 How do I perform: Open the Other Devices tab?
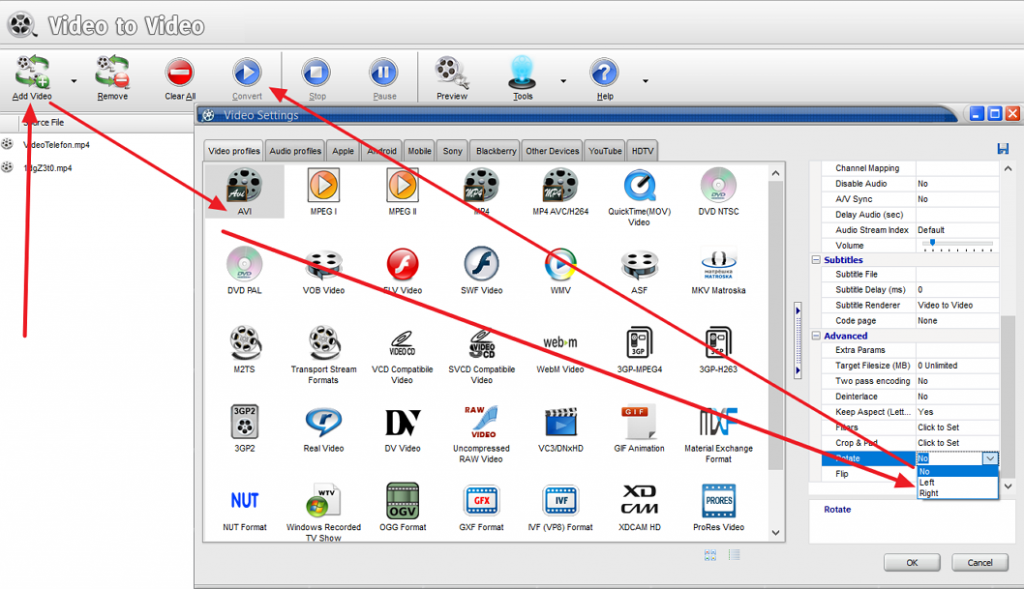tap(552, 151)
